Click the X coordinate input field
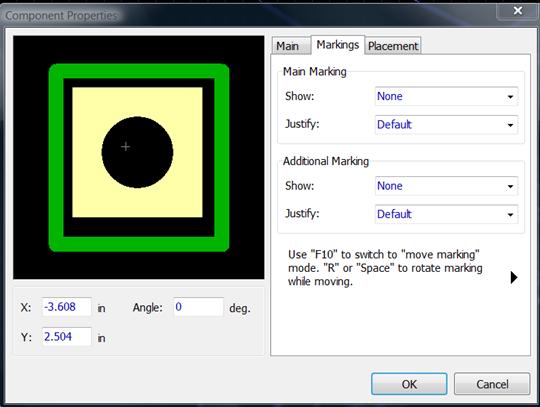Image resolution: width=540 pixels, height=407 pixels. (67, 307)
